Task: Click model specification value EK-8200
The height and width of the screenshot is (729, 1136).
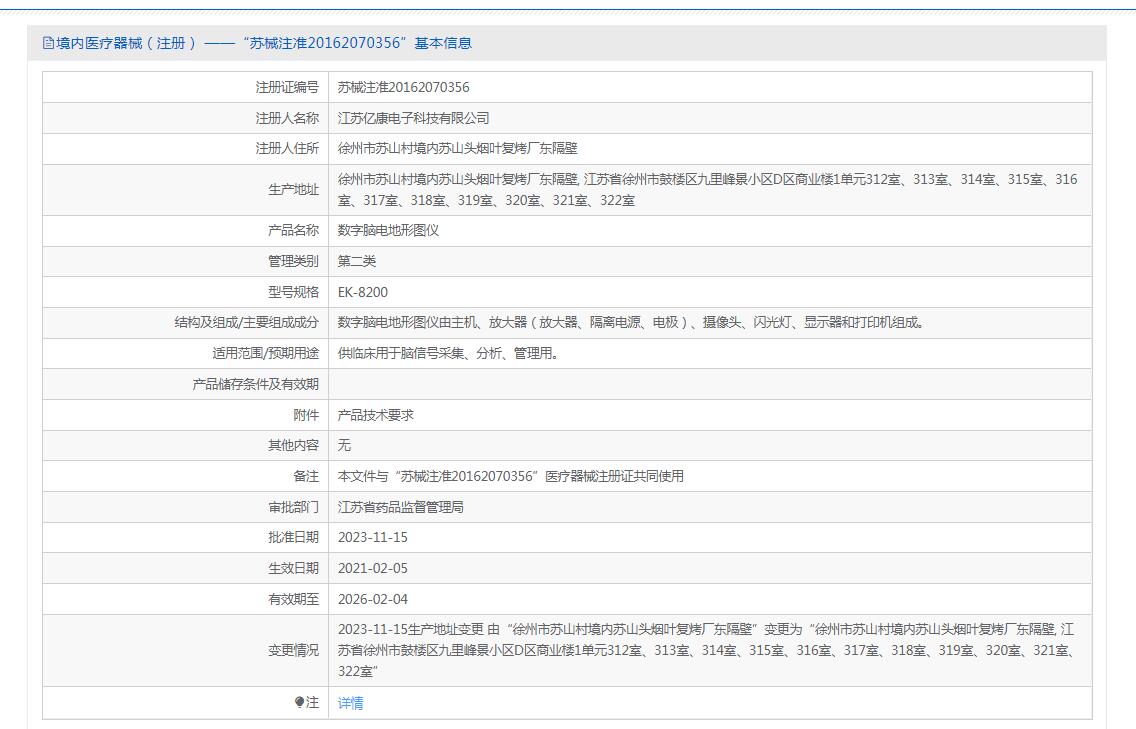Action: (363, 292)
